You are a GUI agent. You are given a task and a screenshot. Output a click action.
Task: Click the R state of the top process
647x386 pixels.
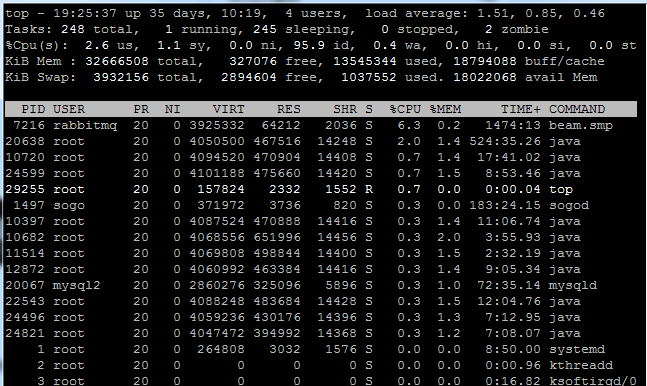click(369, 189)
